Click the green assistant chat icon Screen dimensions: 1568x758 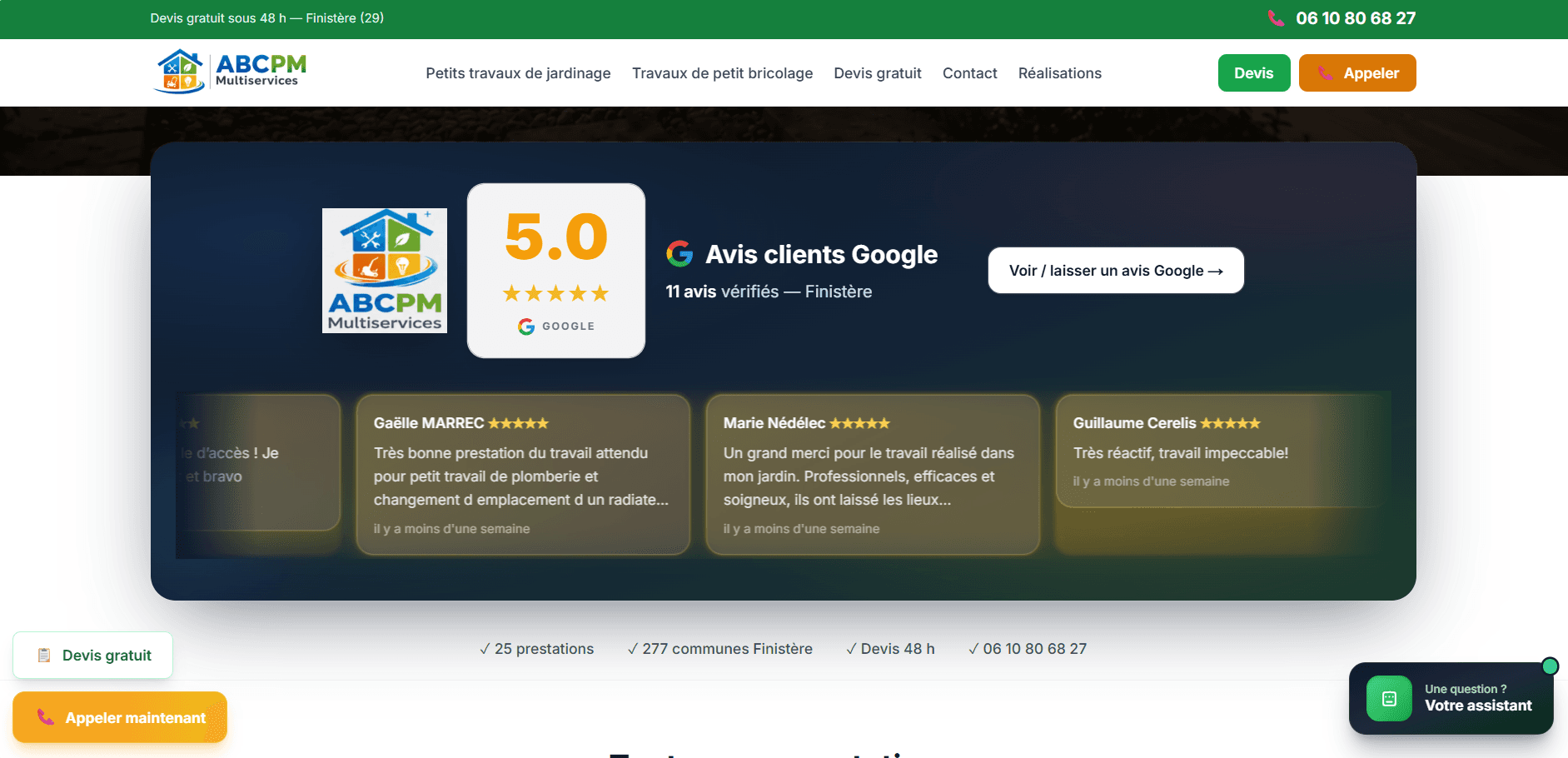(x=1389, y=698)
